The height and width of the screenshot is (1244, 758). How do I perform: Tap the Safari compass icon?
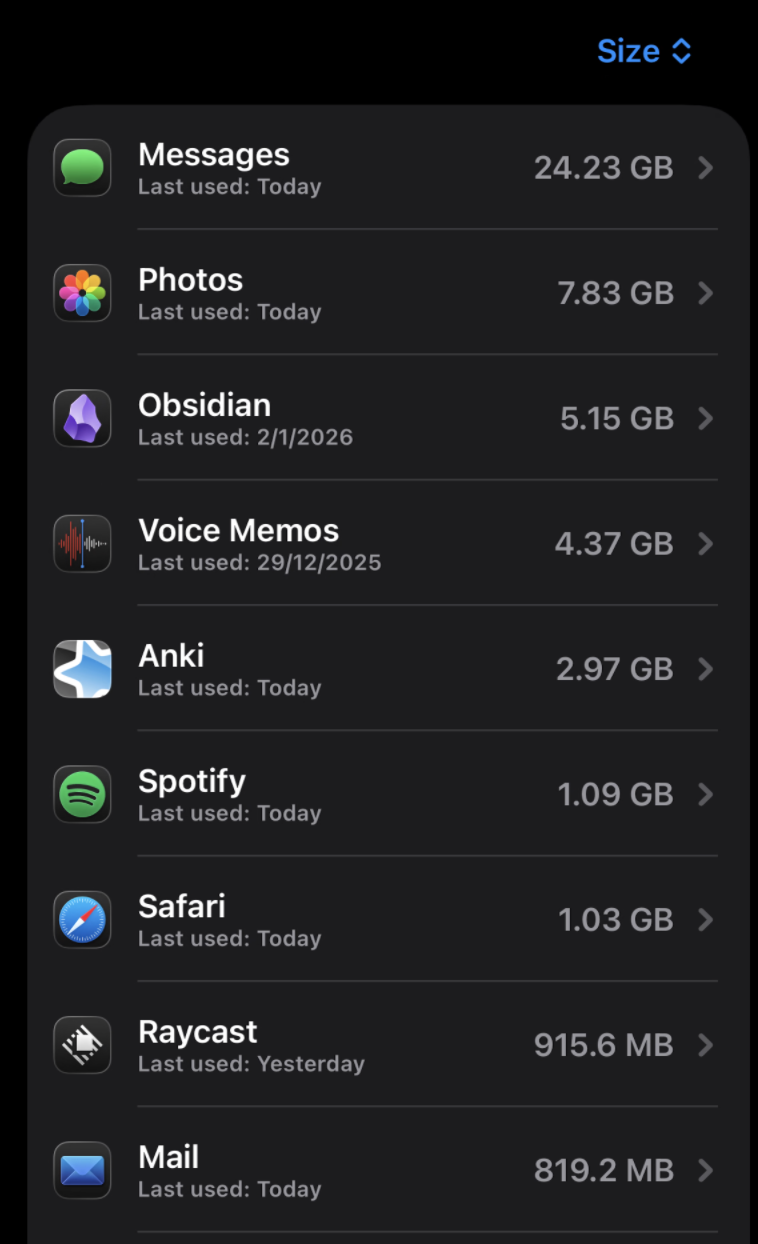click(x=82, y=920)
